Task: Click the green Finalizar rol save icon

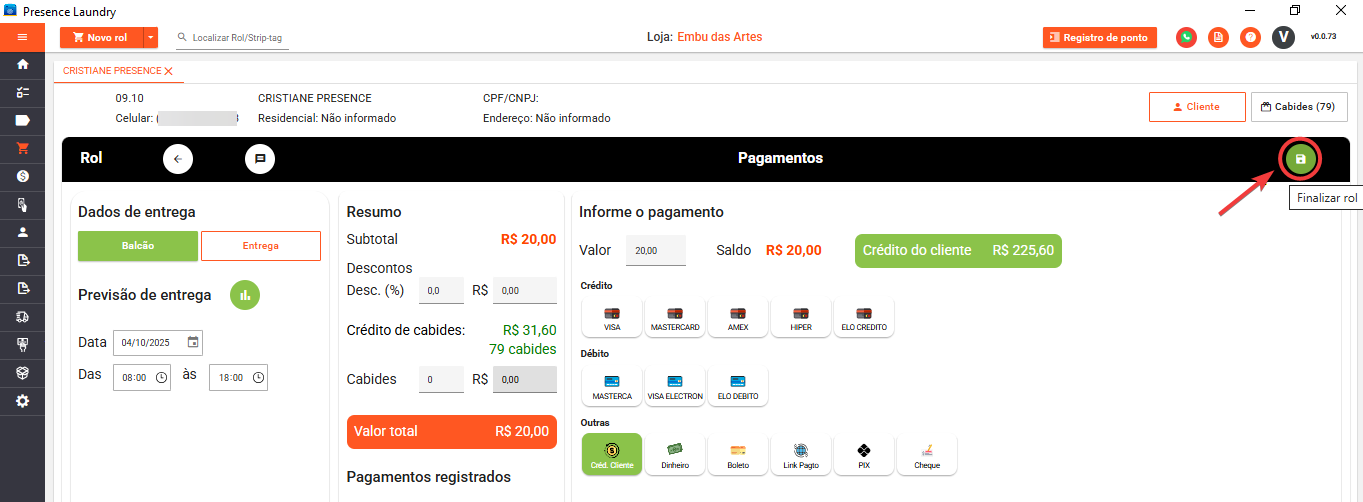Action: [1300, 159]
